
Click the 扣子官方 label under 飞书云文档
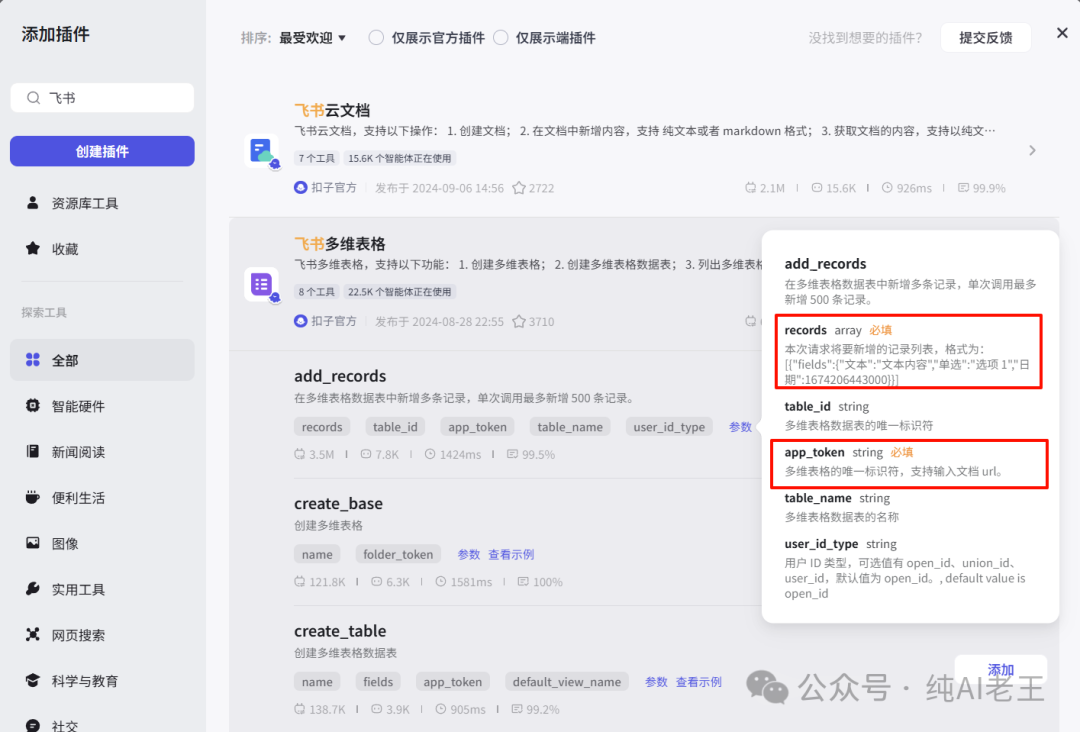334,188
